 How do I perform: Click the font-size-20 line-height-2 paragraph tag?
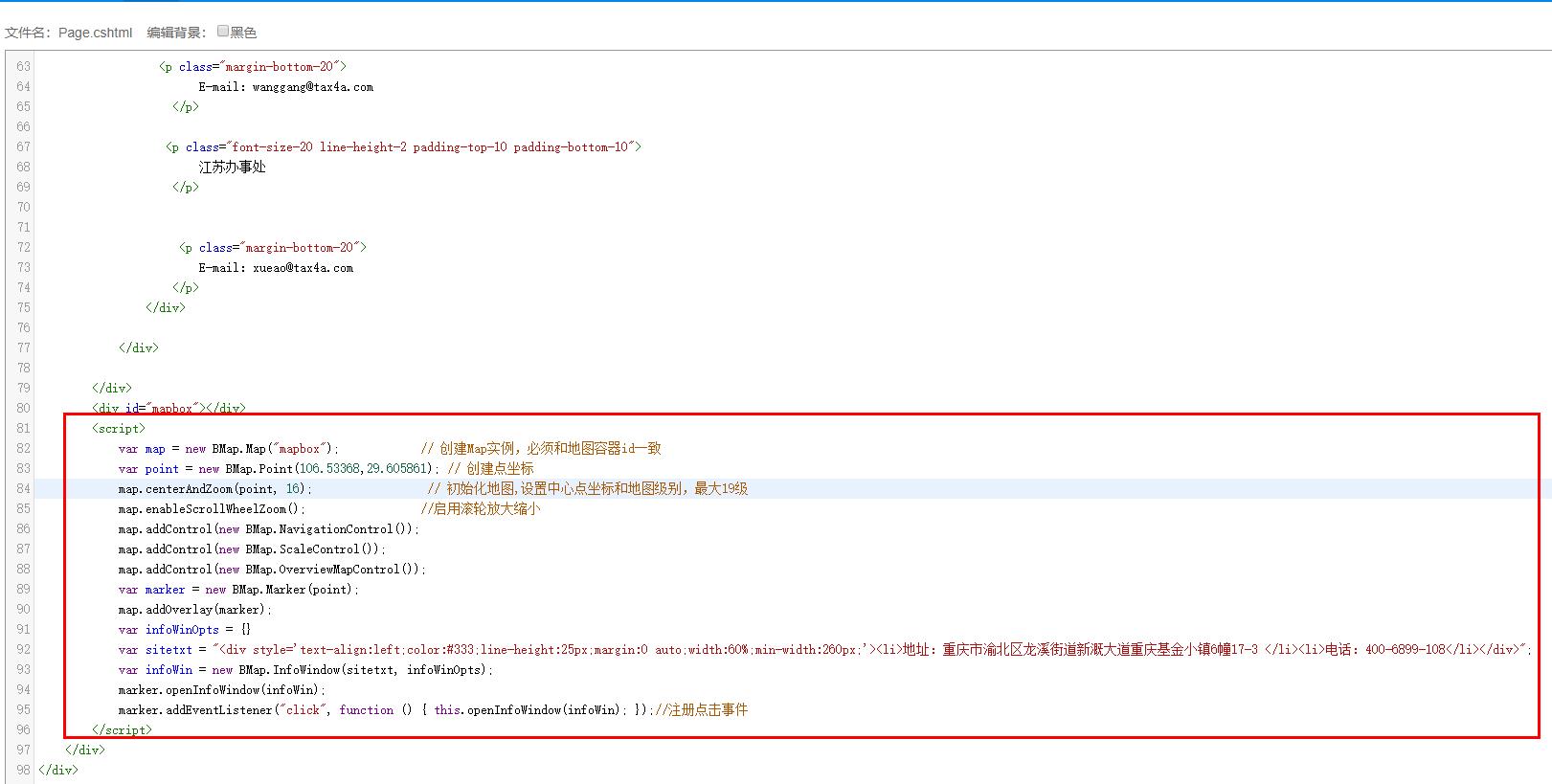coord(403,146)
